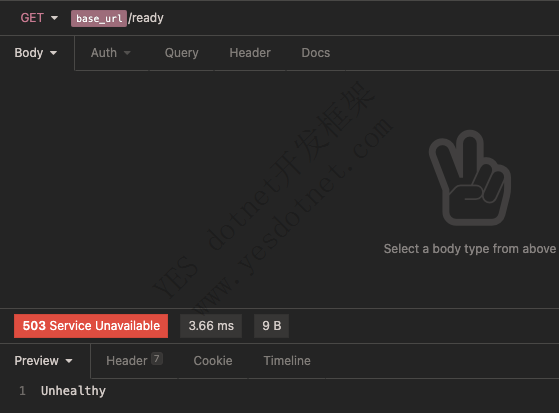The height and width of the screenshot is (413, 559).
Task: Click the 503 Service Unavailable status badge
Action: [91, 326]
